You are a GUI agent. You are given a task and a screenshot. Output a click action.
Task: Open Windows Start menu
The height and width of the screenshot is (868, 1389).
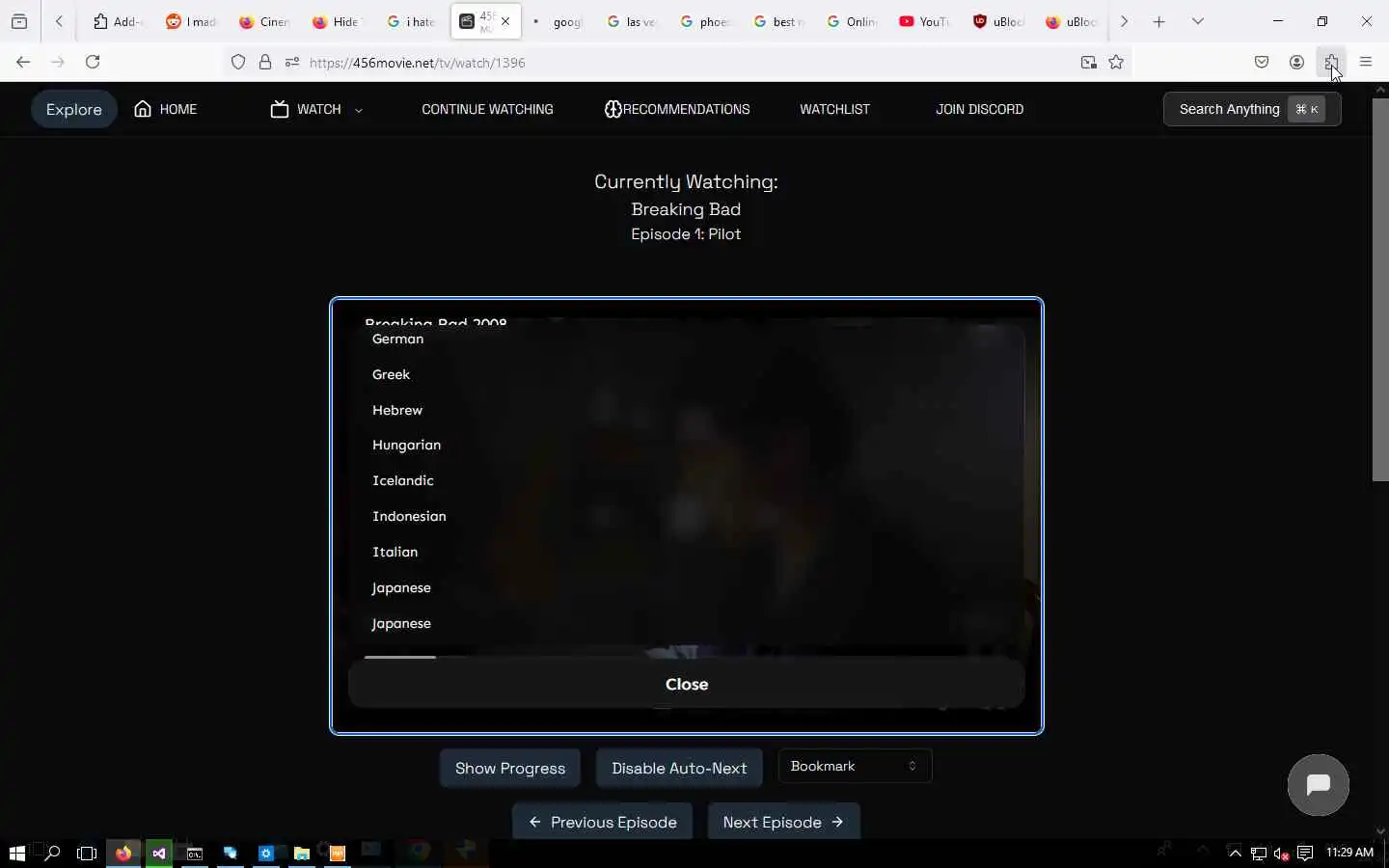[16, 853]
